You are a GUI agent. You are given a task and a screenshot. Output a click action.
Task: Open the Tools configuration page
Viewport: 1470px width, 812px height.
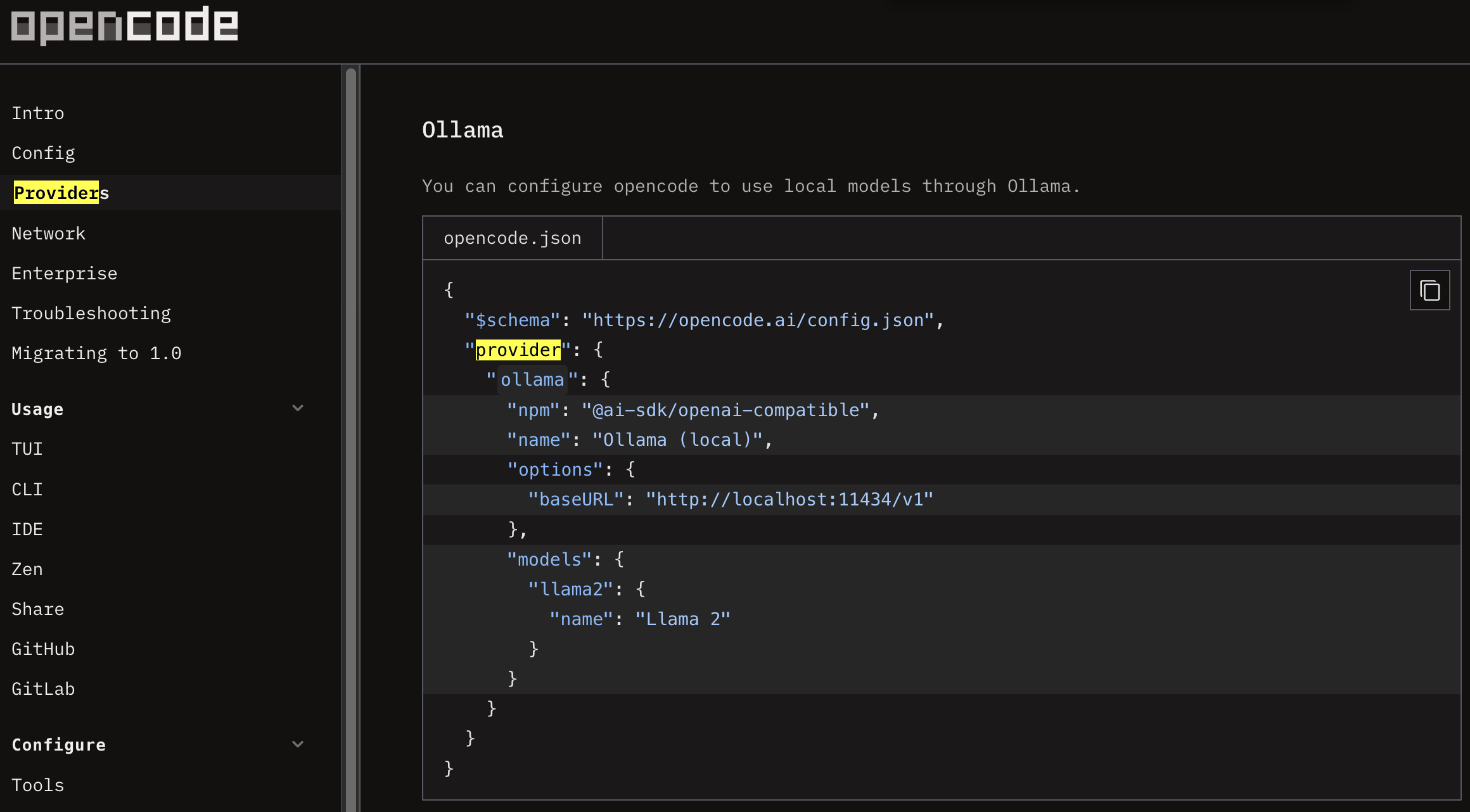point(38,785)
